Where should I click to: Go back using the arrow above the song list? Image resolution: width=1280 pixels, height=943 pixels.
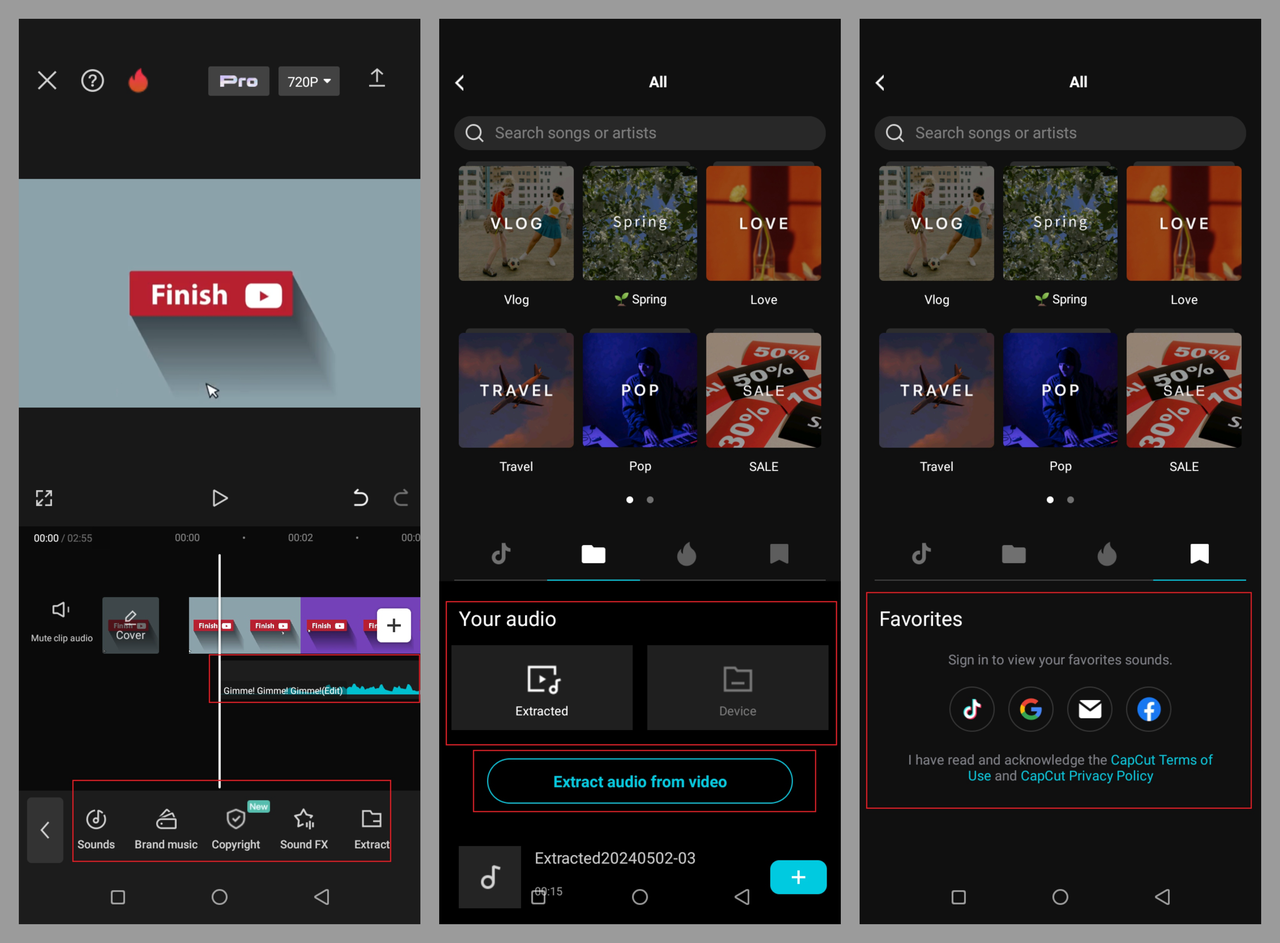click(459, 82)
